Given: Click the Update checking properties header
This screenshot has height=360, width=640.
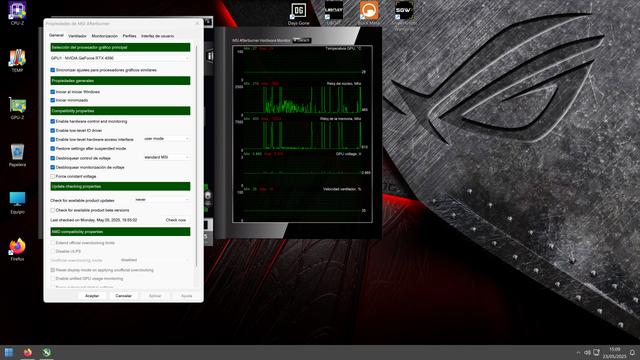Looking at the screenshot, I should 120,187.
